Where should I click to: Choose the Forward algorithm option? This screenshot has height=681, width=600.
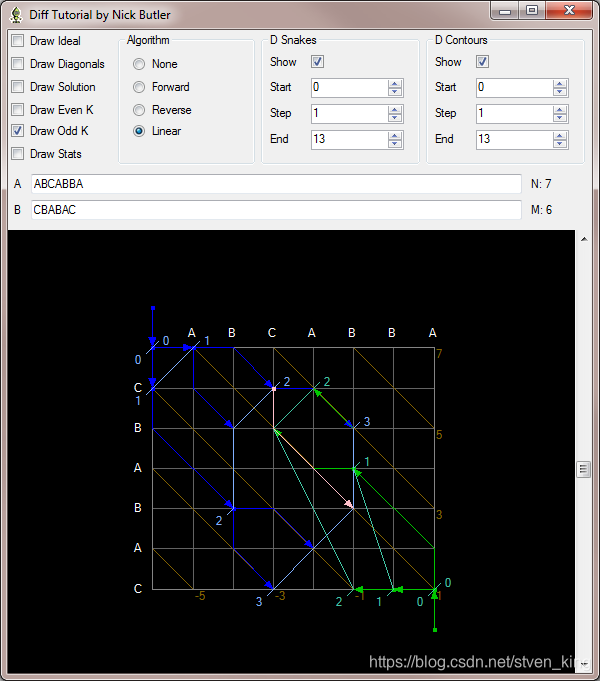(x=139, y=87)
